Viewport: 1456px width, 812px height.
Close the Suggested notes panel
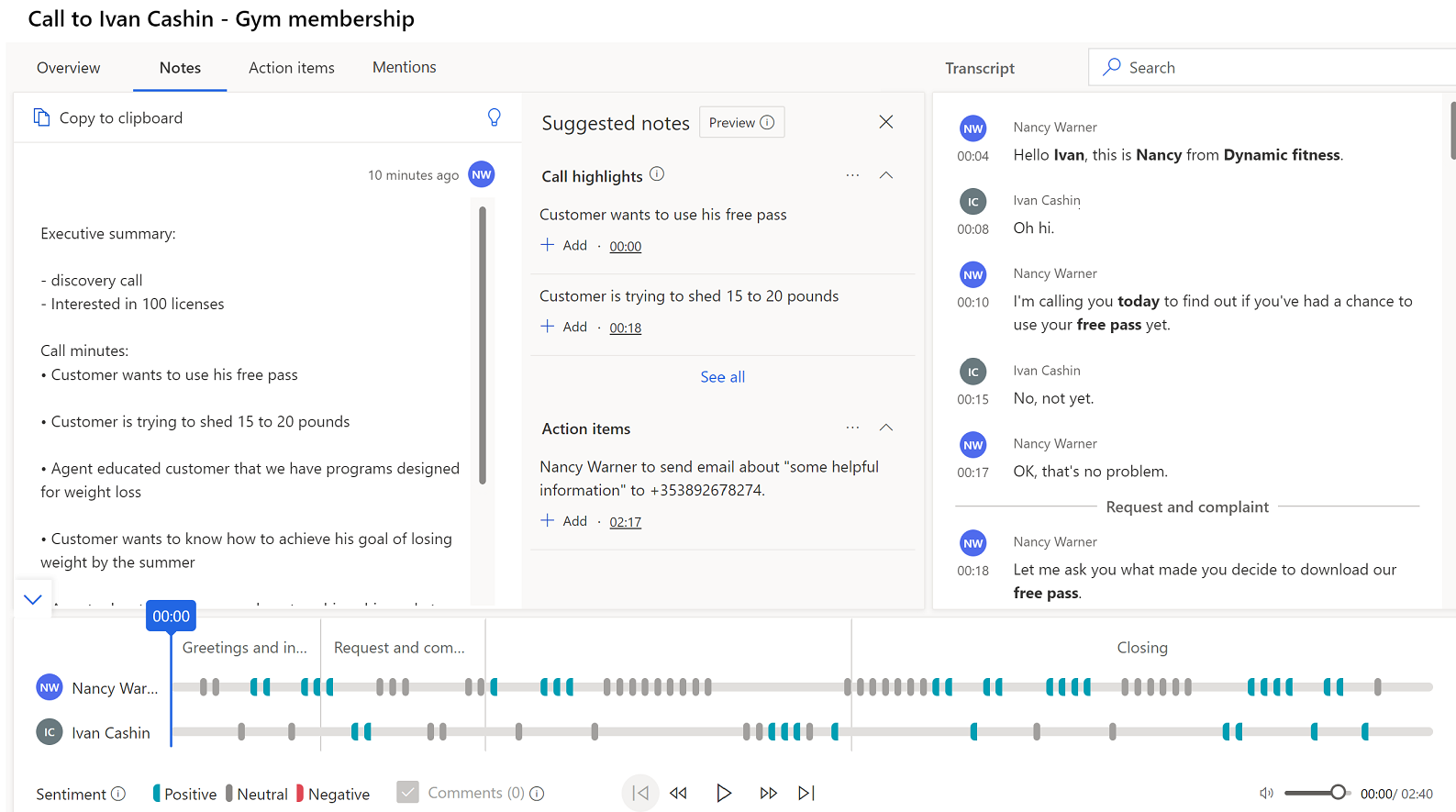pos(885,122)
